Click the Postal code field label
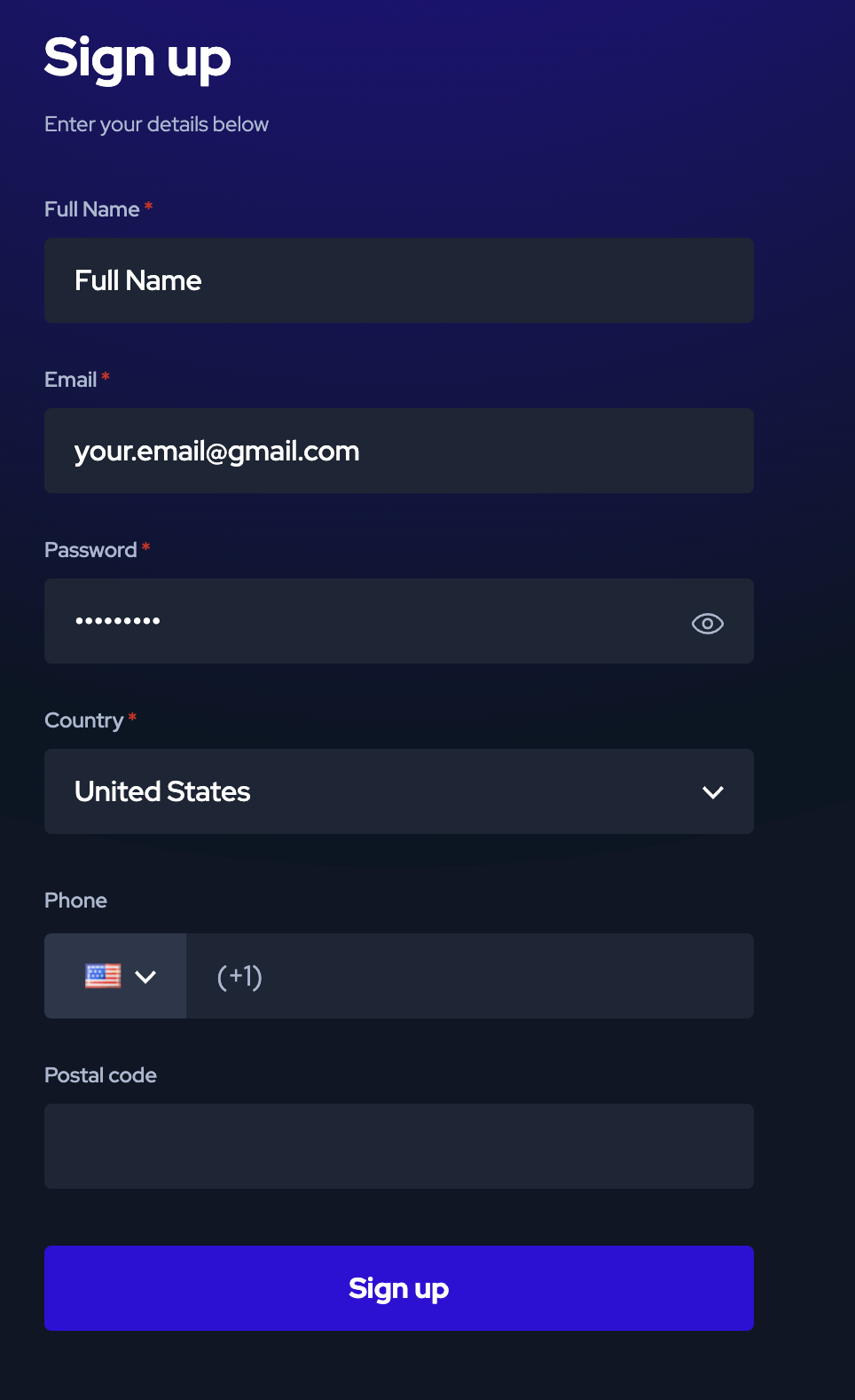The height and width of the screenshot is (1400, 855). (x=101, y=1075)
